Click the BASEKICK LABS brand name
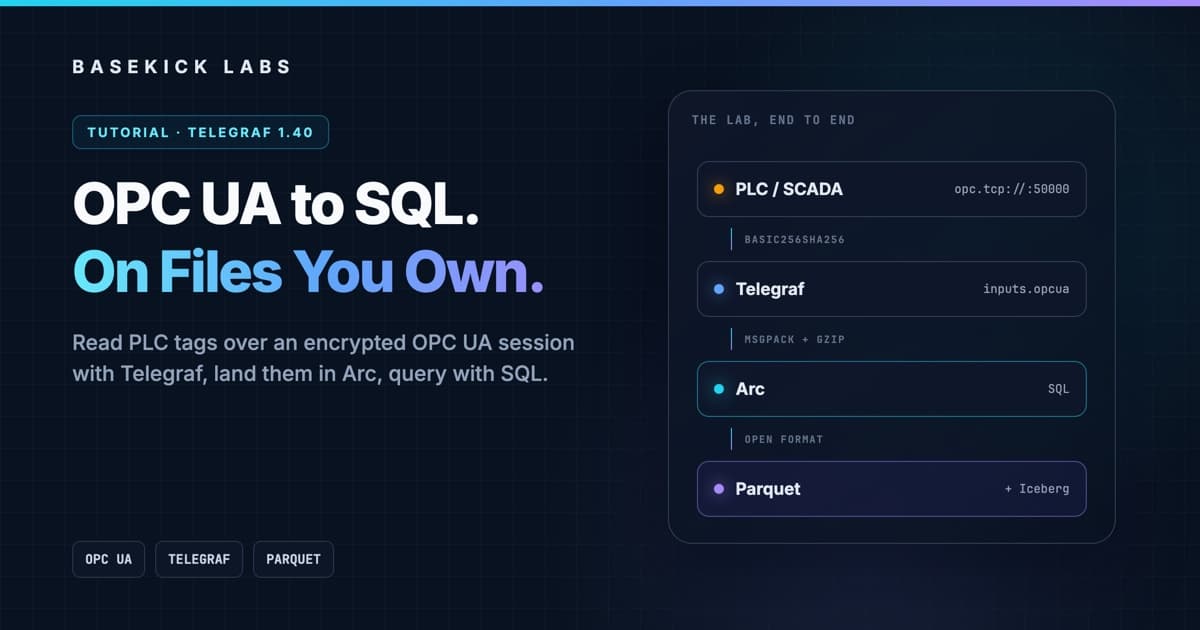The image size is (1200, 630). pyautogui.click(x=182, y=67)
